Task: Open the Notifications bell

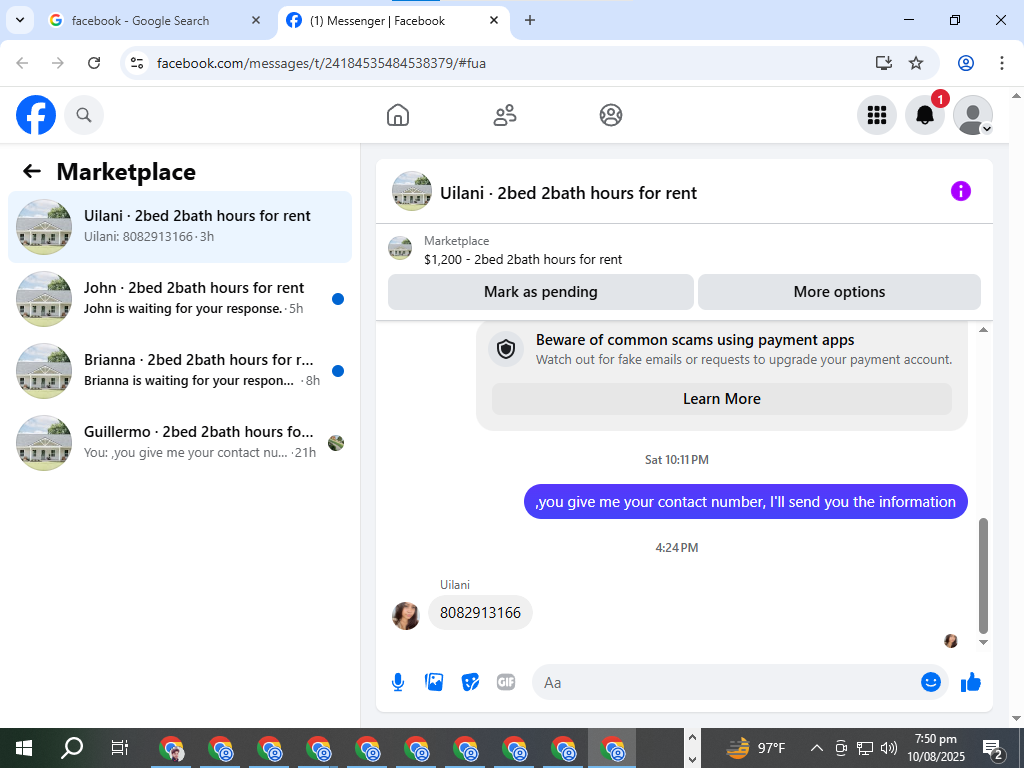Action: [x=925, y=115]
